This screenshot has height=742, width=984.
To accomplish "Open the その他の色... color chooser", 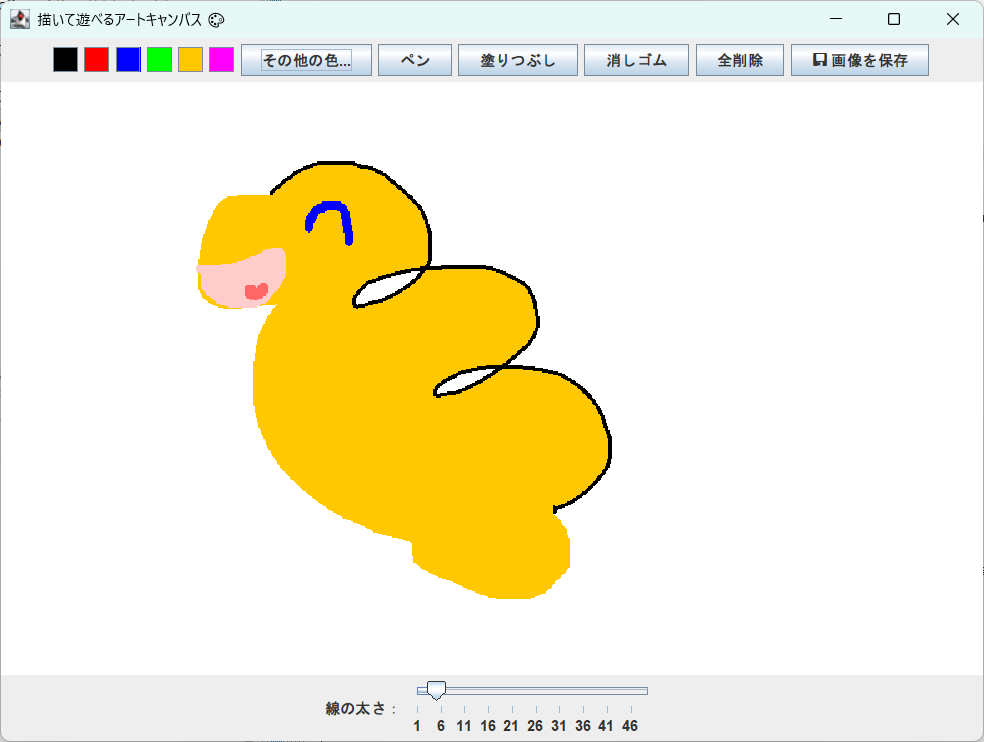I will coord(306,60).
